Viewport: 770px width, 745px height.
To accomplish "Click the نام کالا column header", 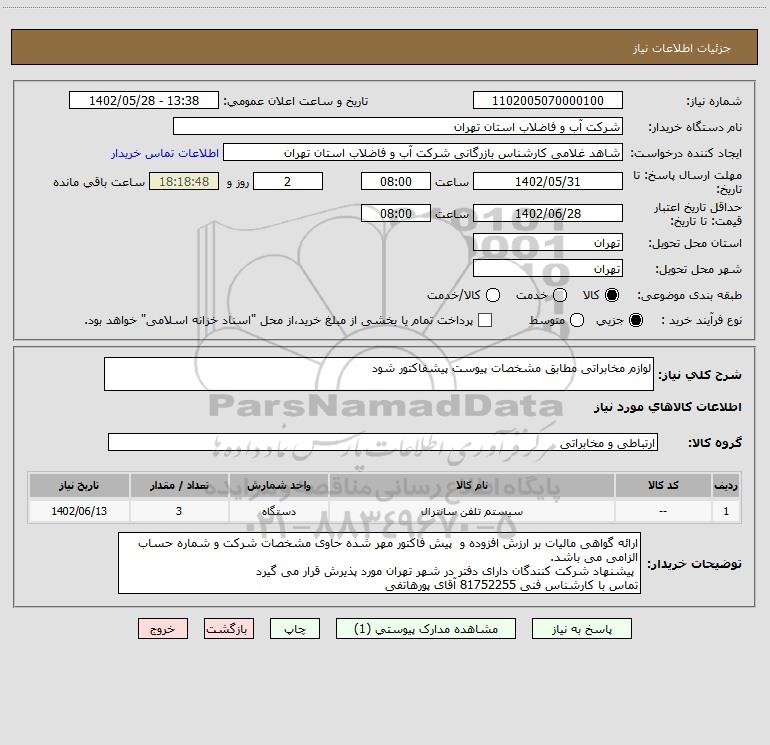I will point(471,485).
